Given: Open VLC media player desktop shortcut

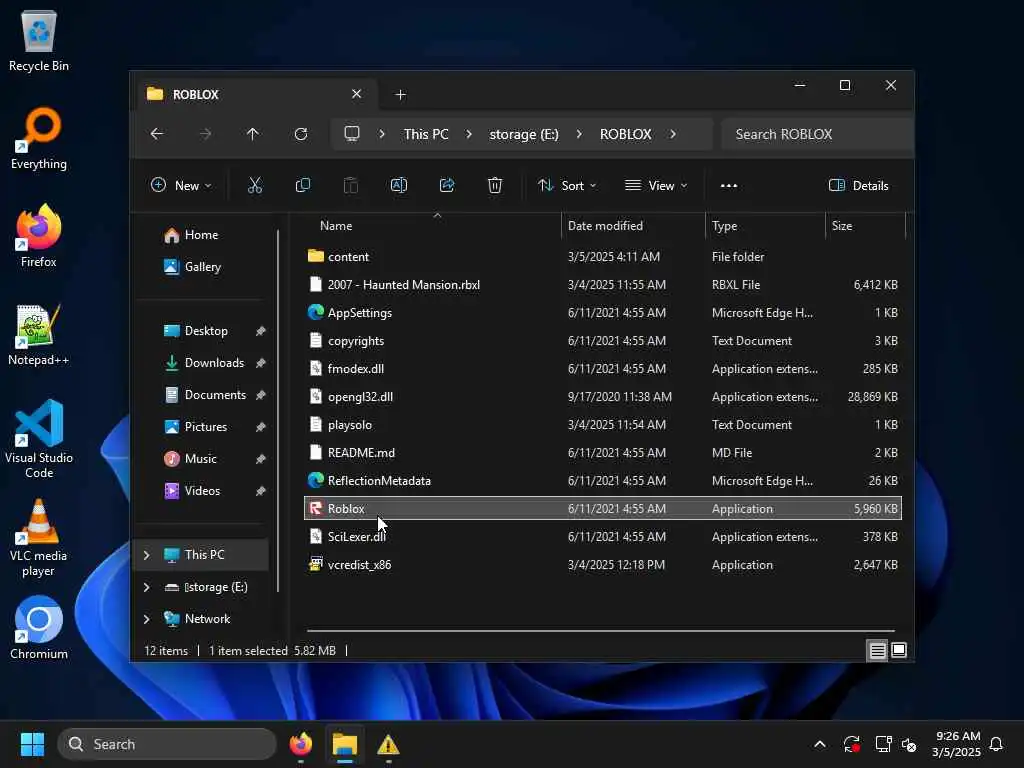Looking at the screenshot, I should pyautogui.click(x=39, y=537).
